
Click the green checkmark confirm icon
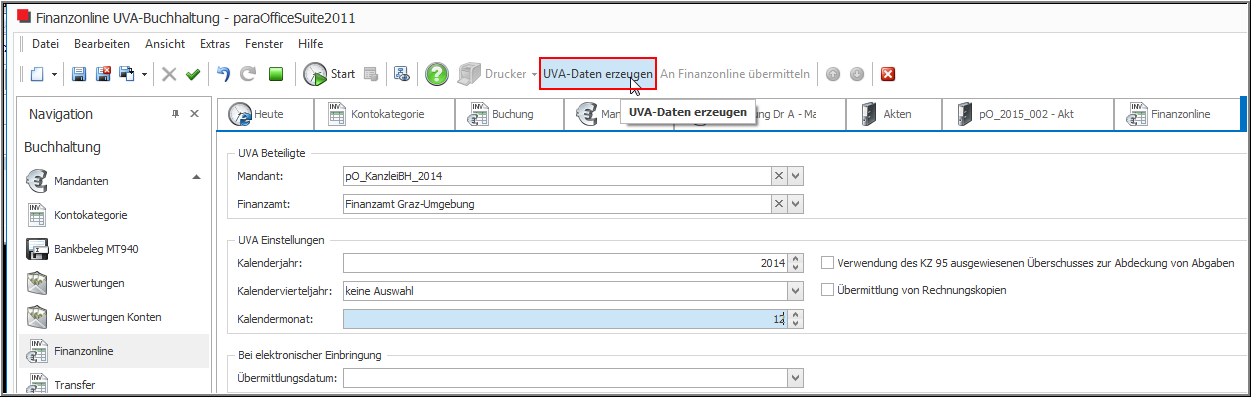pyautogui.click(x=193, y=74)
